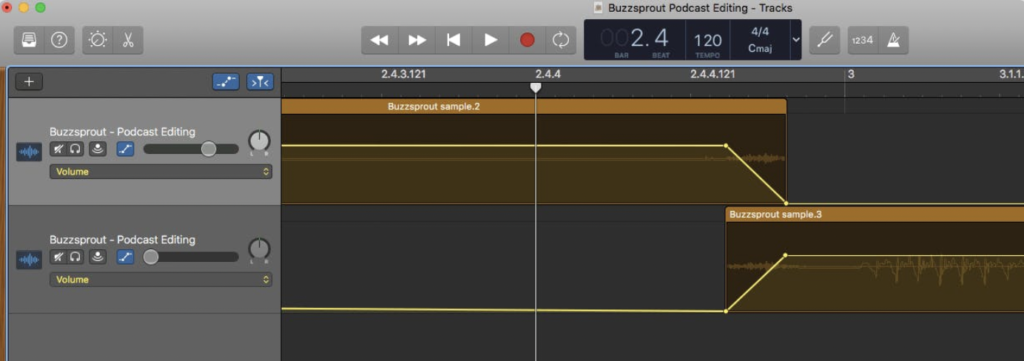Toggle input monitoring on second track
This screenshot has width=1024, height=361.
click(x=98, y=257)
